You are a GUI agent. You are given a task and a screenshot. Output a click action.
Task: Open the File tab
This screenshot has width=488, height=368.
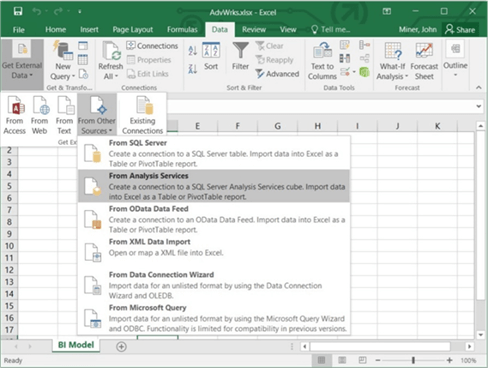point(19,30)
